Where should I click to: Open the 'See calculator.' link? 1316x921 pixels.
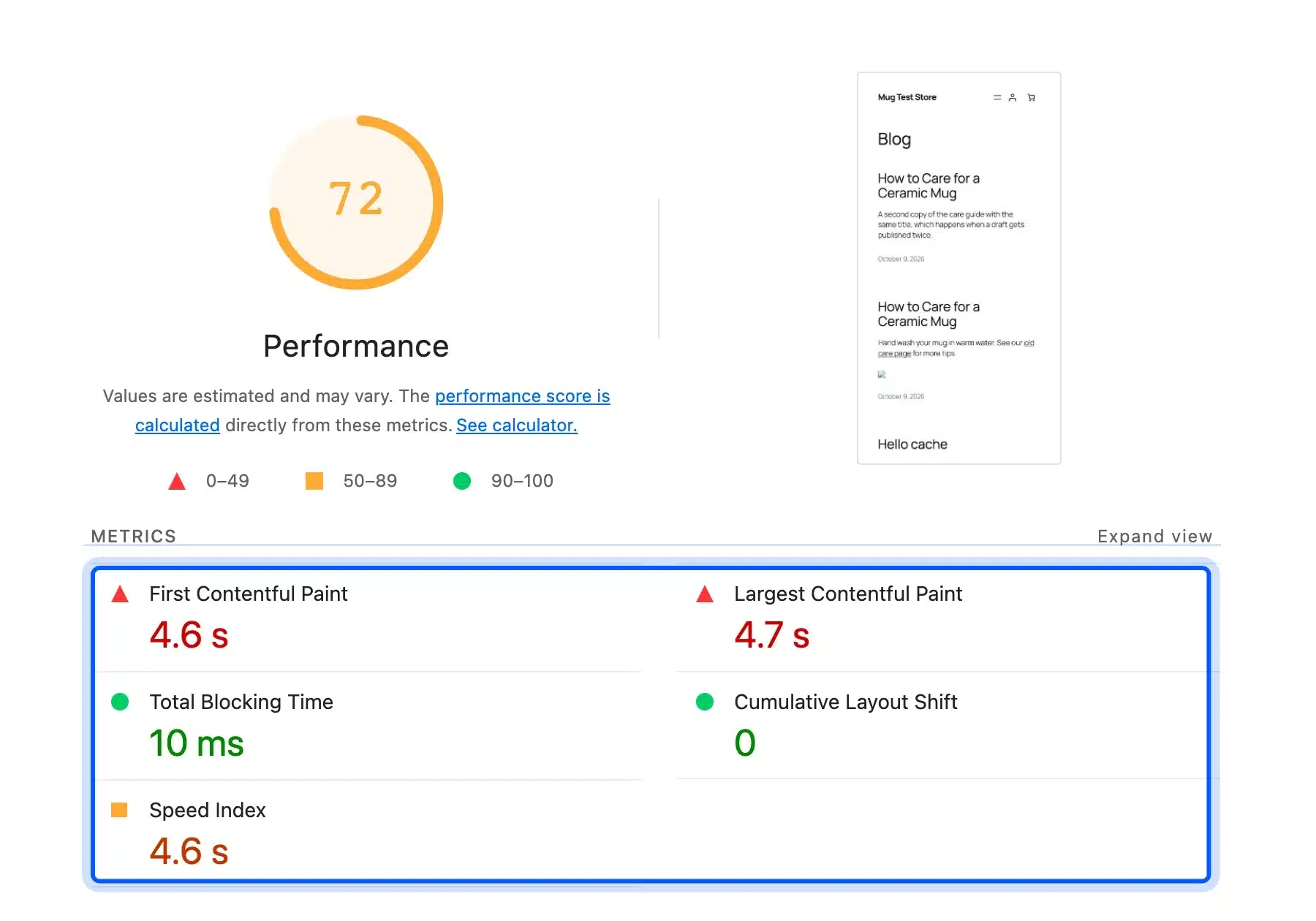pyautogui.click(x=517, y=425)
